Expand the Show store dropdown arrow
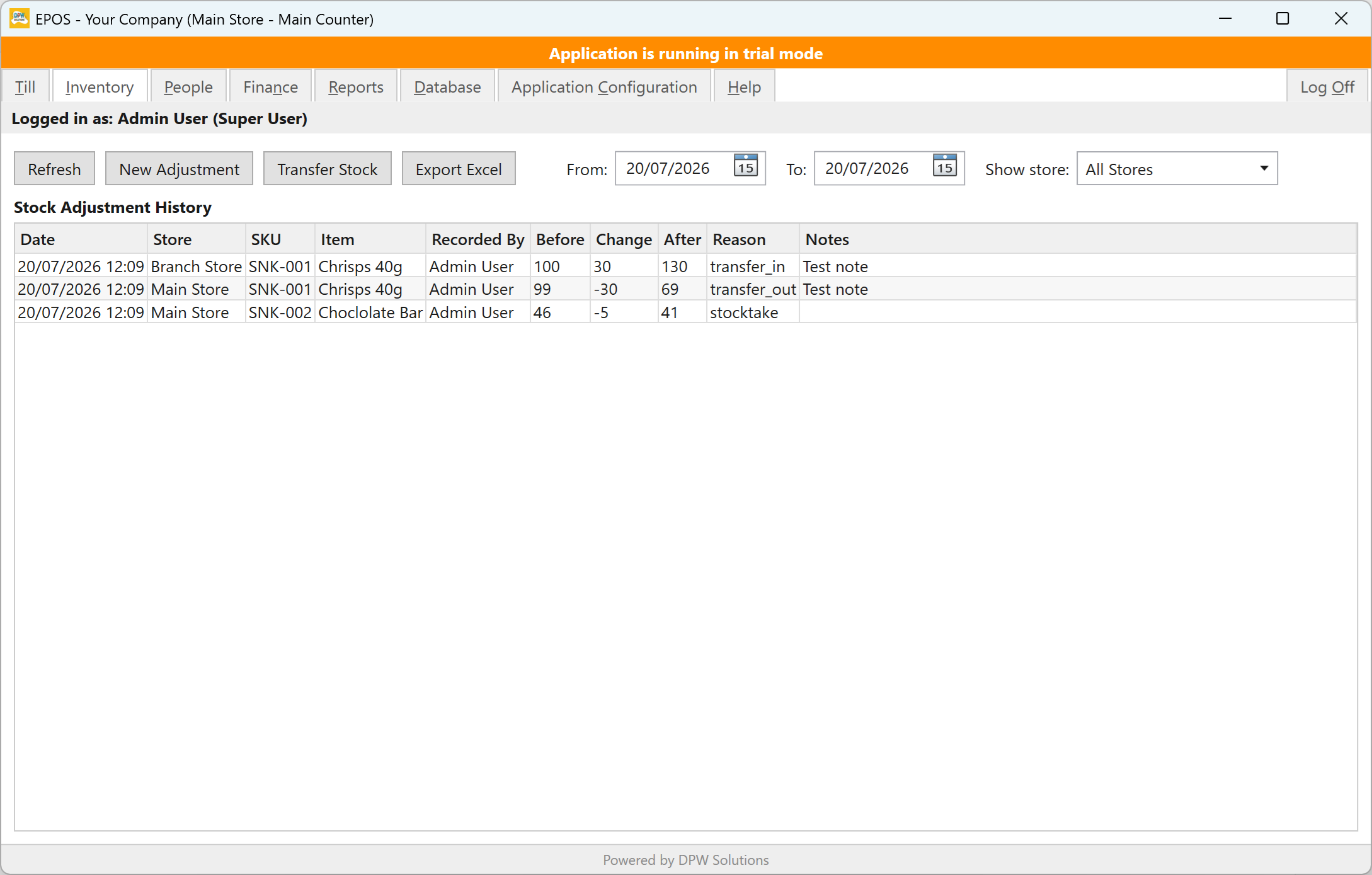 (1264, 169)
